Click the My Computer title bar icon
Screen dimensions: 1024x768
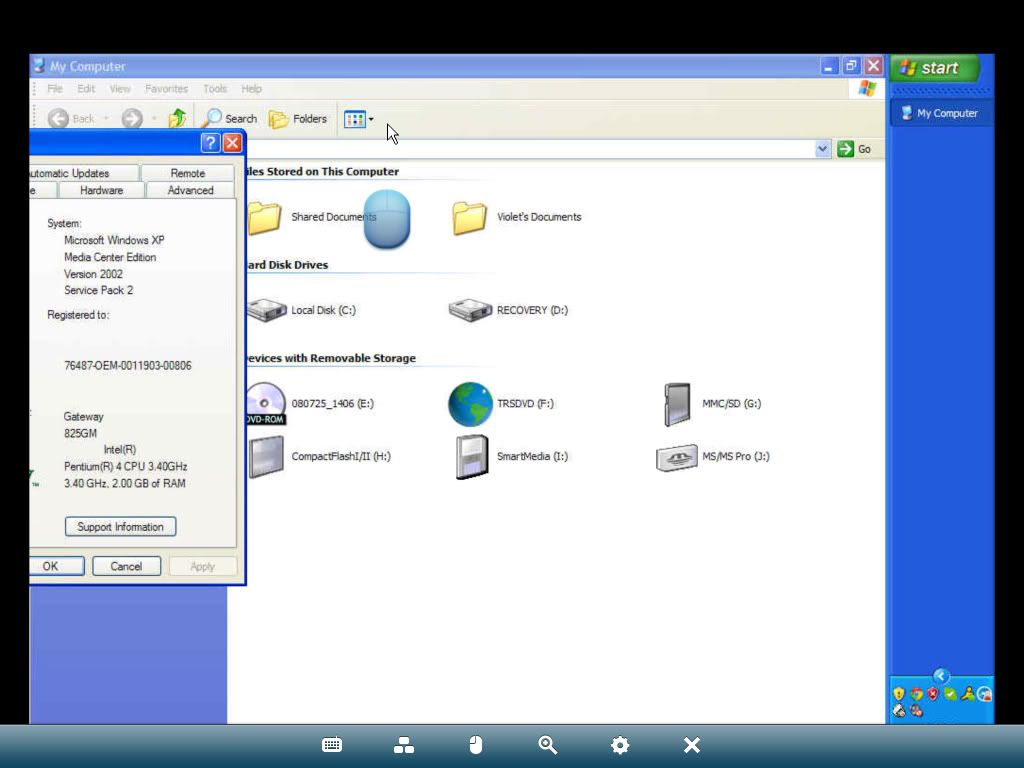39,65
